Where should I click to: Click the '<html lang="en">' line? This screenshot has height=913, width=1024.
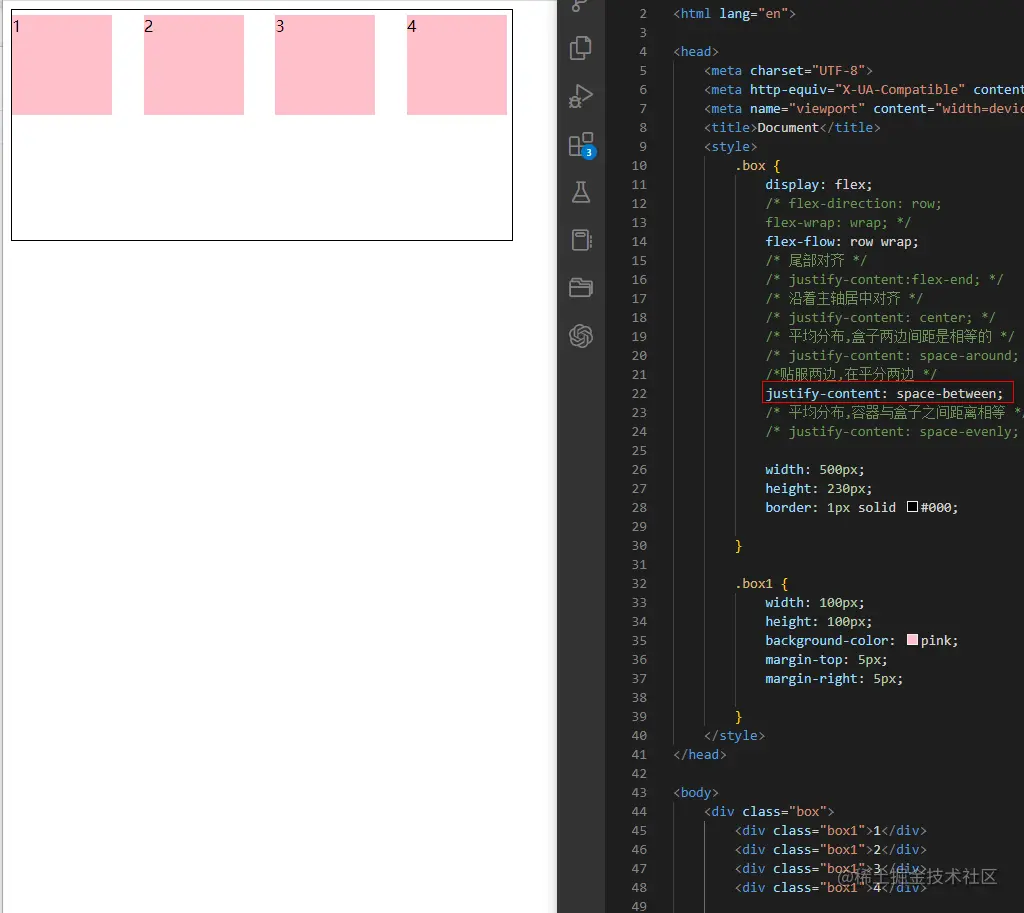(735, 13)
